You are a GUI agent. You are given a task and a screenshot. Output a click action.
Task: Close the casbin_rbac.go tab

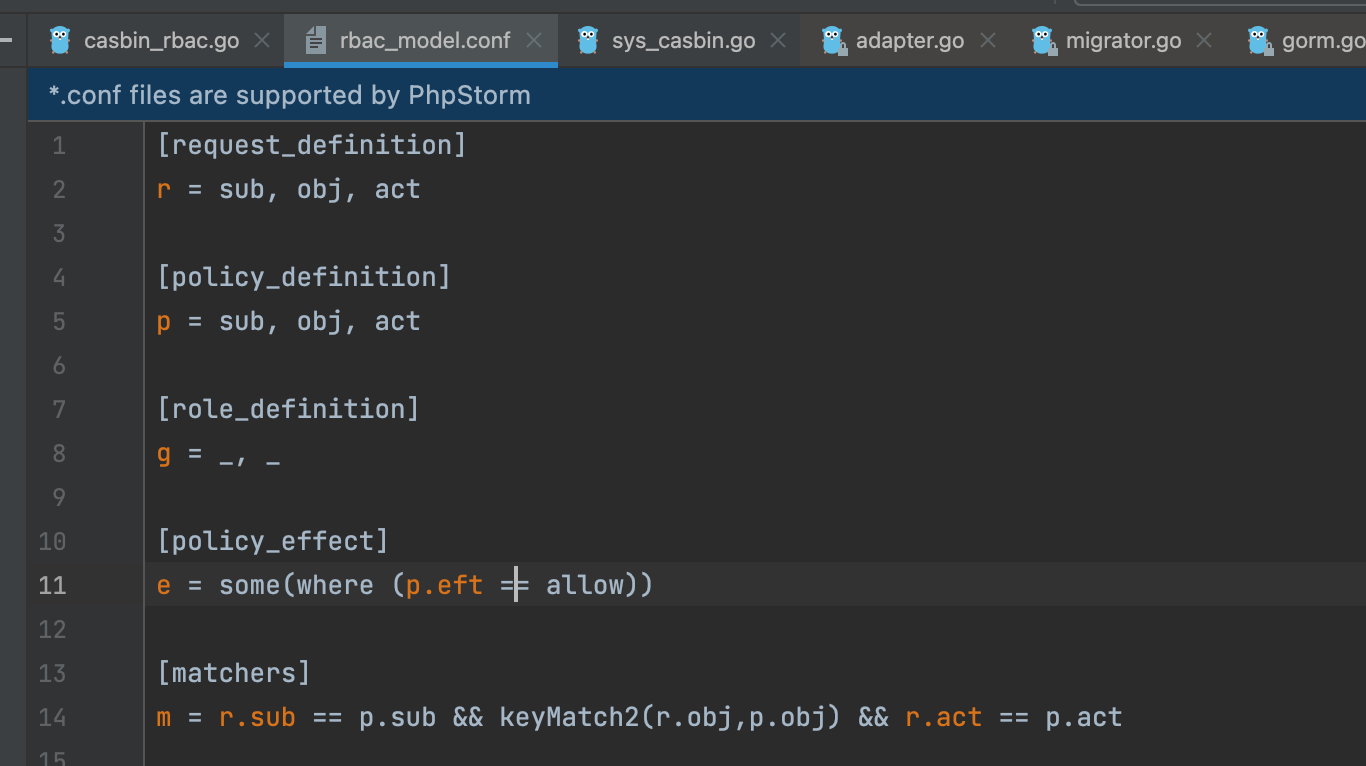[x=262, y=41]
